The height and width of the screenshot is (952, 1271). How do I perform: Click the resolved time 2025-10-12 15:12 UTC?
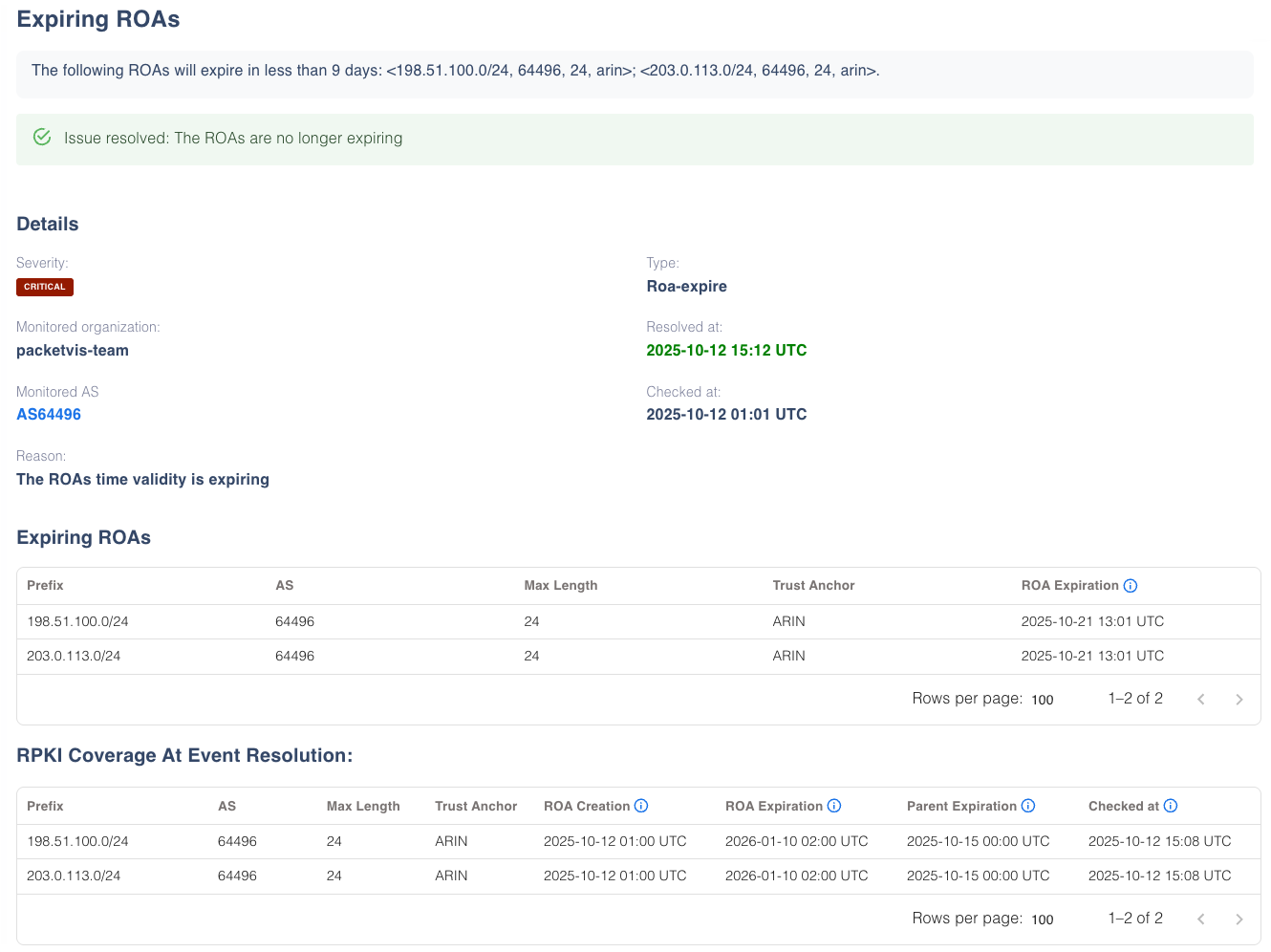point(726,351)
